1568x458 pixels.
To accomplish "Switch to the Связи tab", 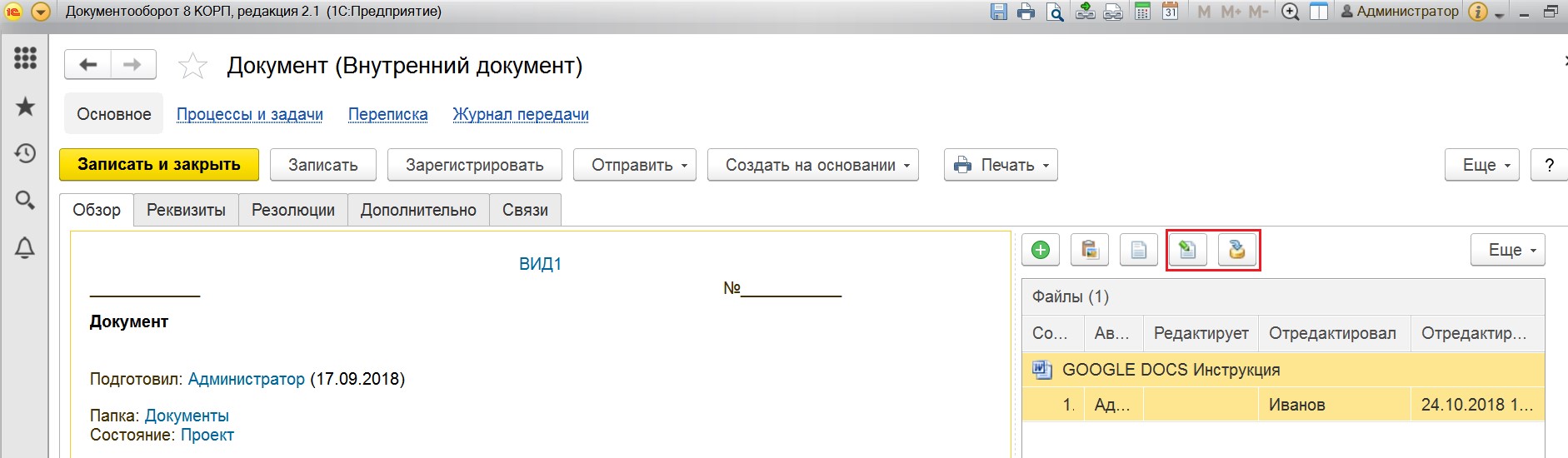I will pos(525,210).
